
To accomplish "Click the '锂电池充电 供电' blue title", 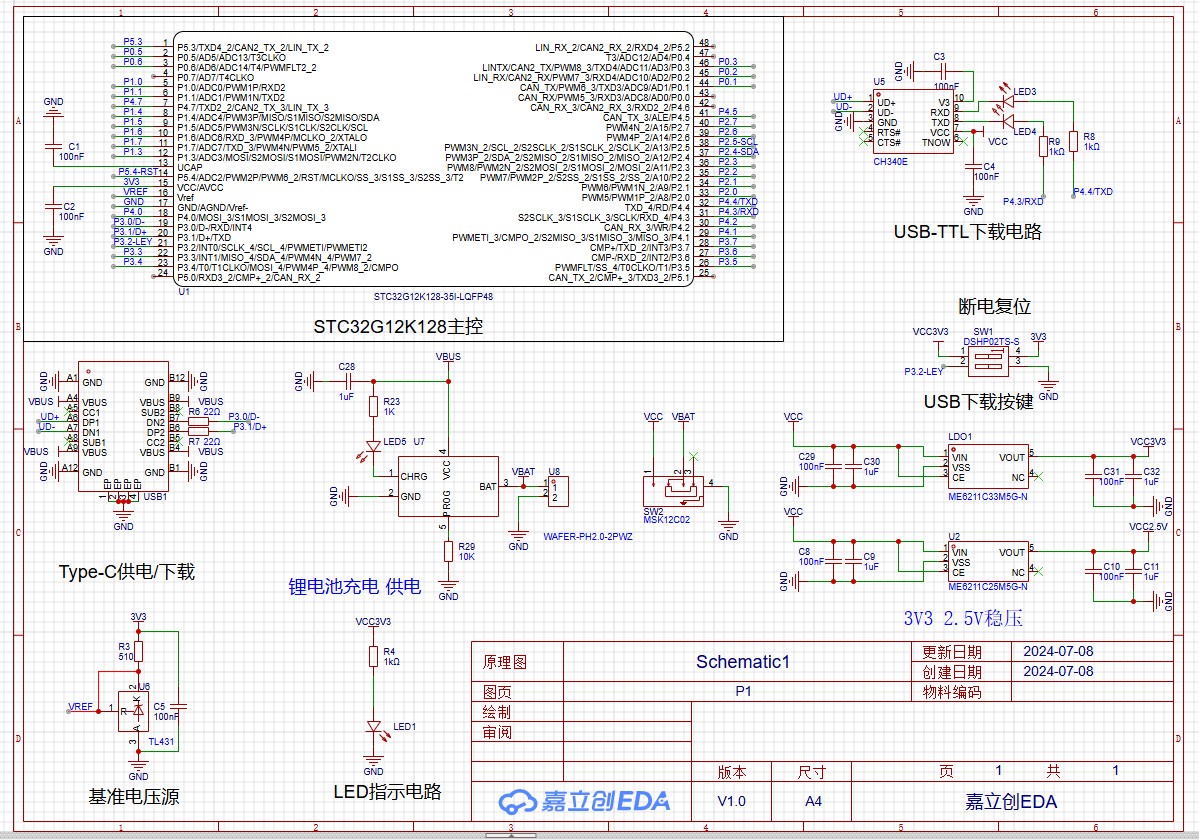I will (x=355, y=586).
